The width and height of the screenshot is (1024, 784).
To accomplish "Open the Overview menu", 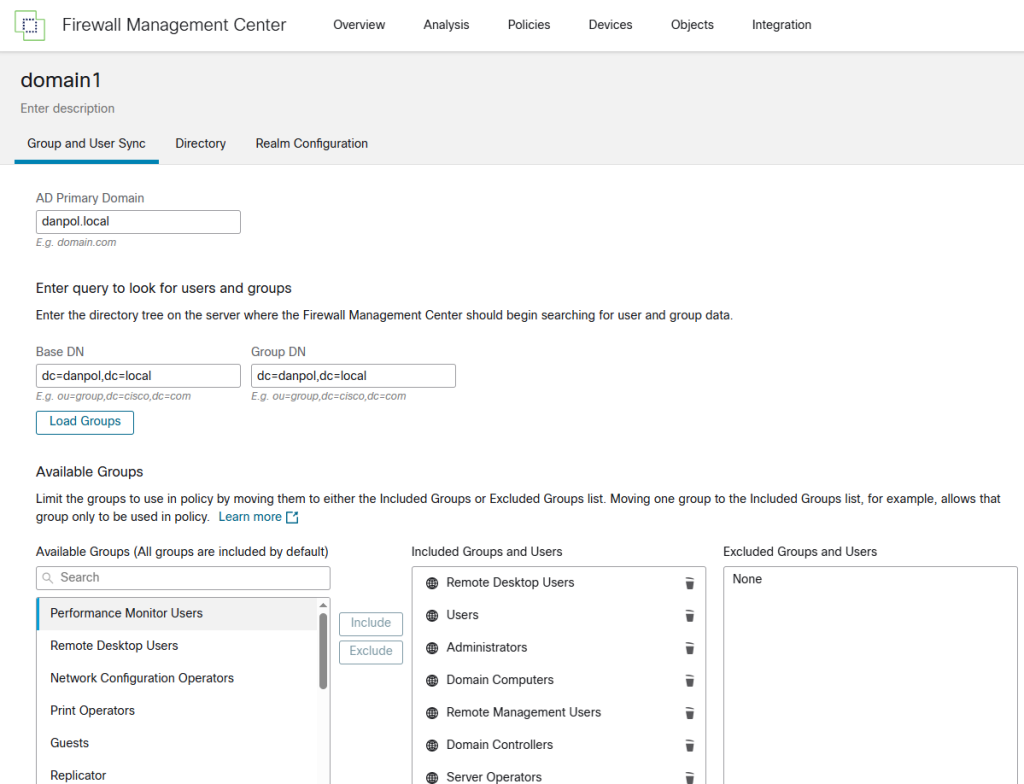I will (359, 25).
